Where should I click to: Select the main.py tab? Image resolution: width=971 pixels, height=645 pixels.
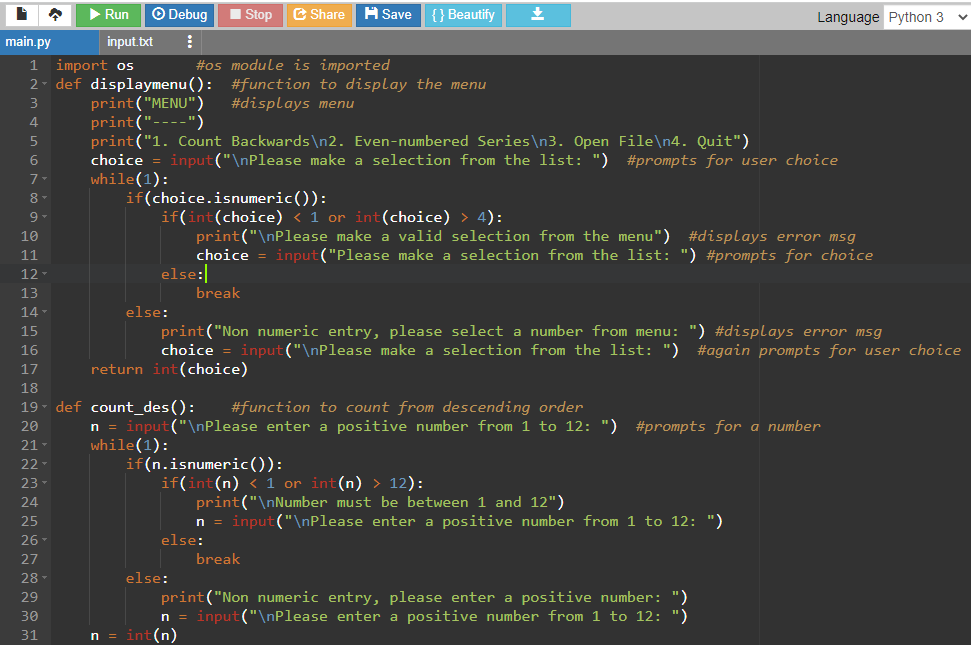point(30,42)
